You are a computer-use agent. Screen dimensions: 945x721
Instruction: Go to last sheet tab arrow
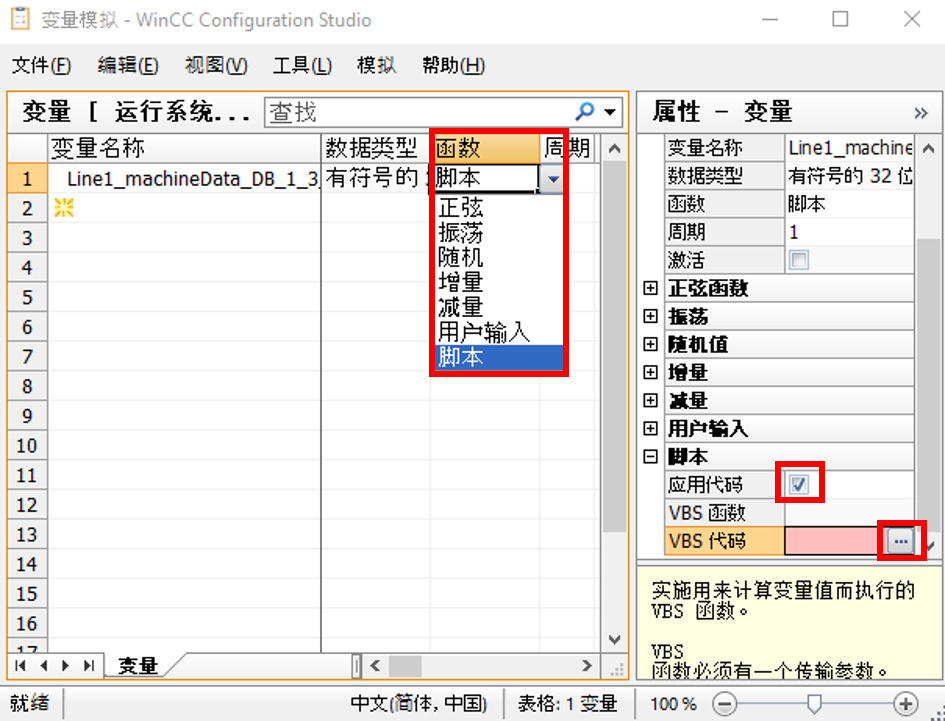tap(89, 666)
